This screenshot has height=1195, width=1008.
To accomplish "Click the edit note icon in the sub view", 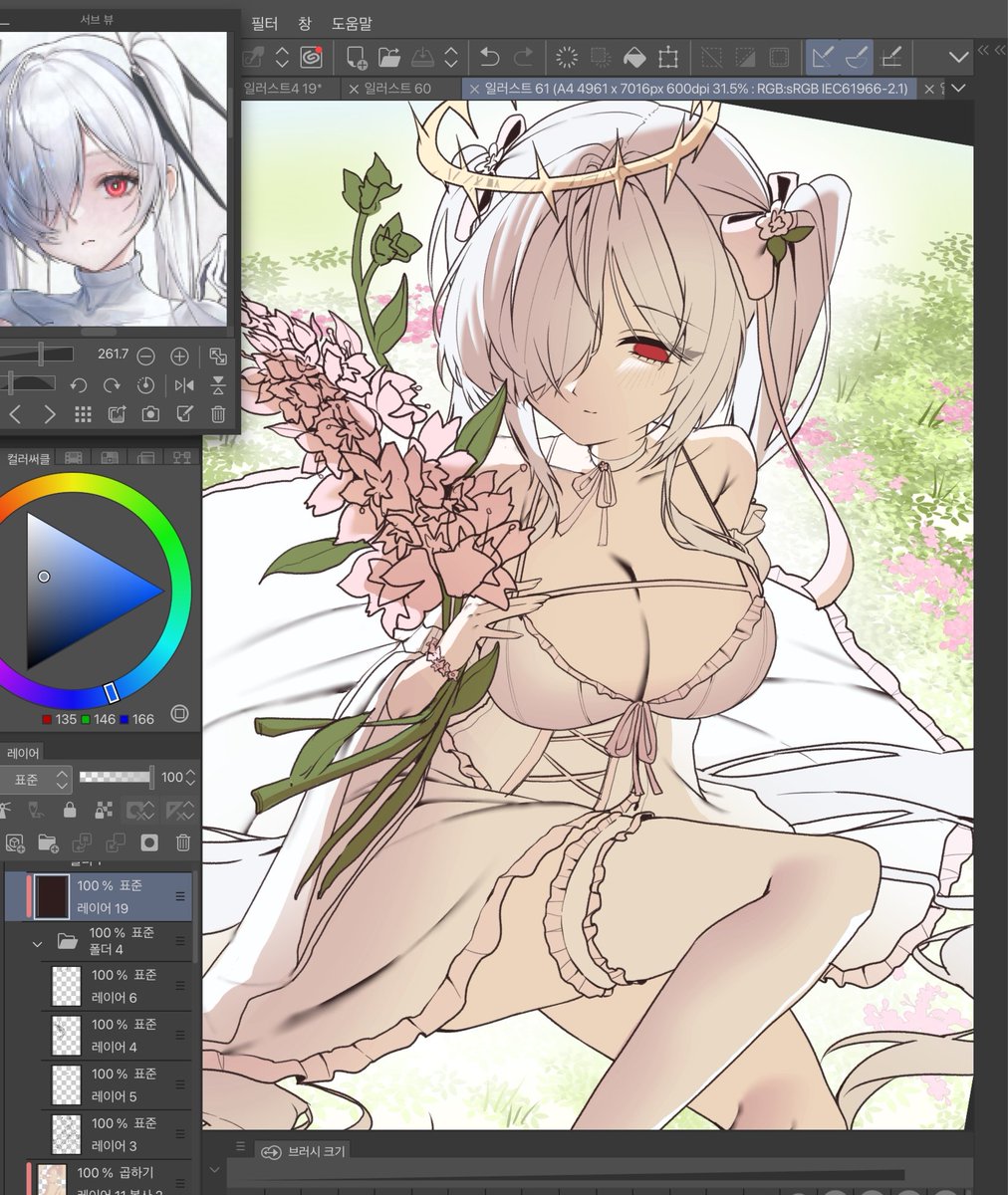I will (x=184, y=414).
